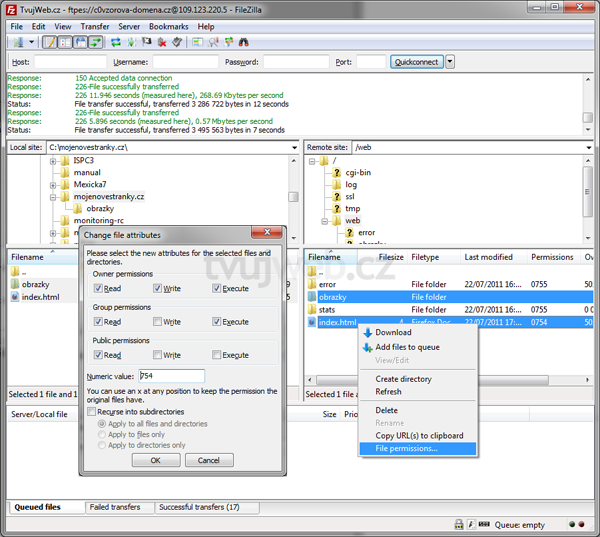Click the stats folder icon in remote list
Viewport: 600px width, 537px height.
[312, 309]
